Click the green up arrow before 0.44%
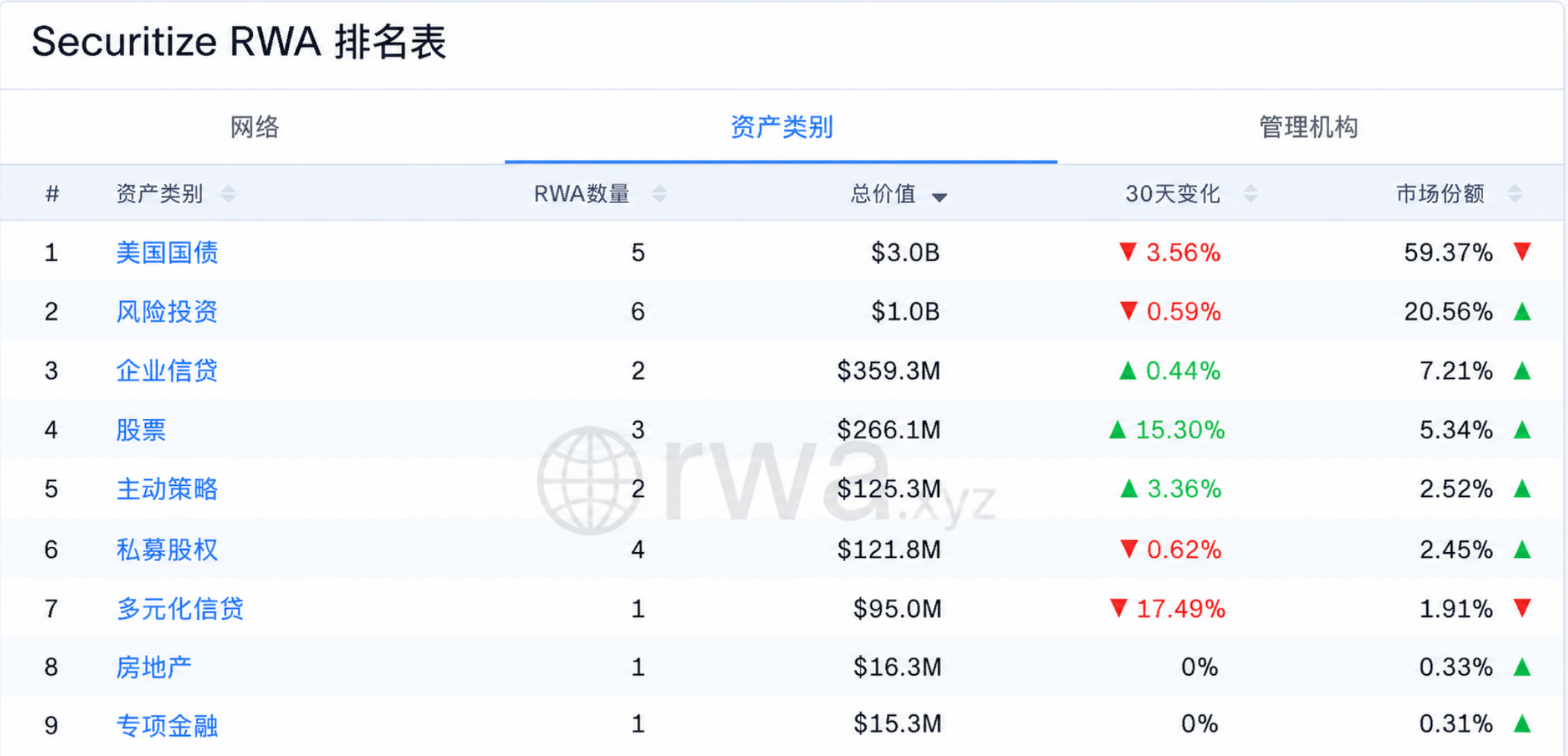The width and height of the screenshot is (1568, 756). 1128,370
